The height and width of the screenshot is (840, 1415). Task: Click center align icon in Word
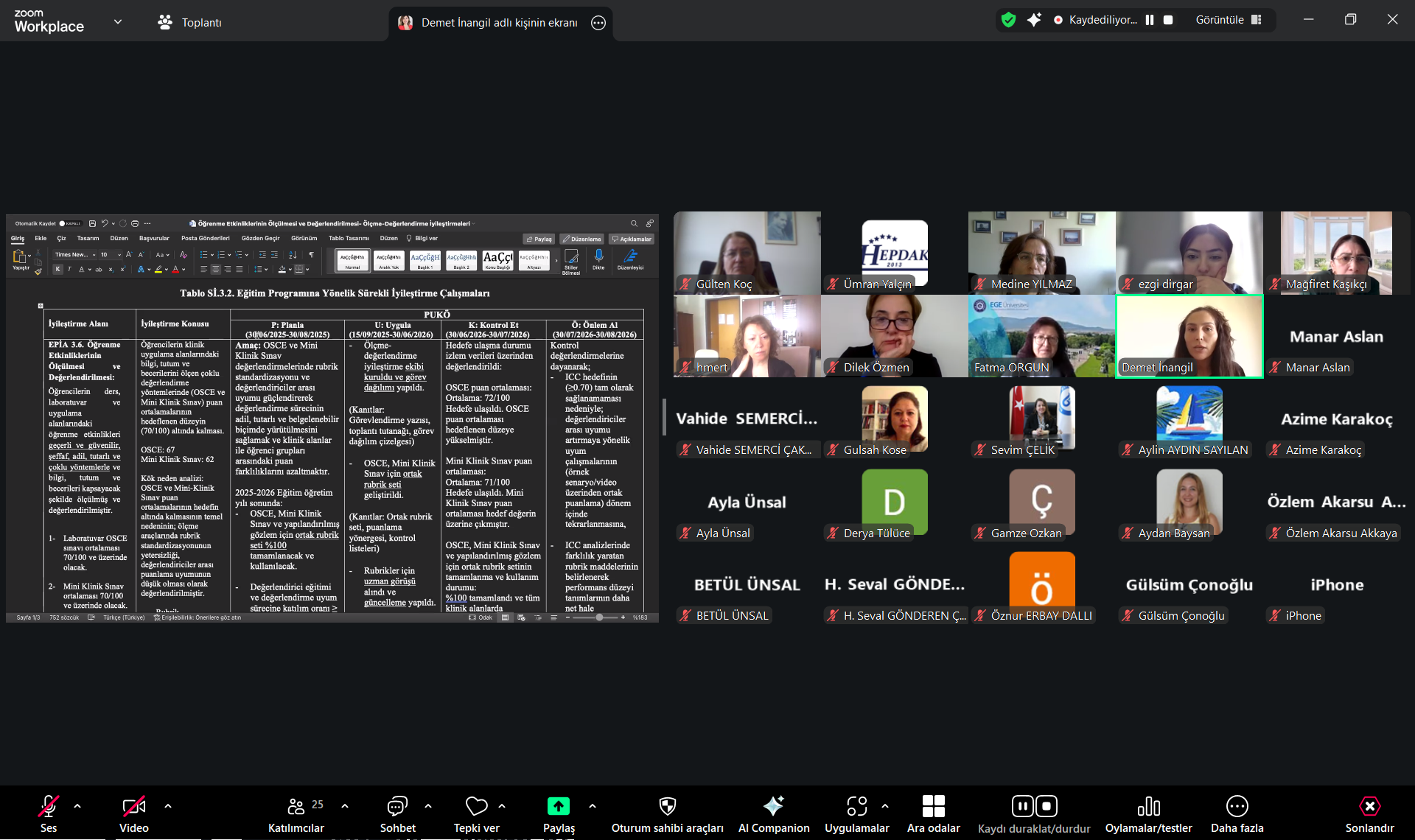(x=215, y=270)
